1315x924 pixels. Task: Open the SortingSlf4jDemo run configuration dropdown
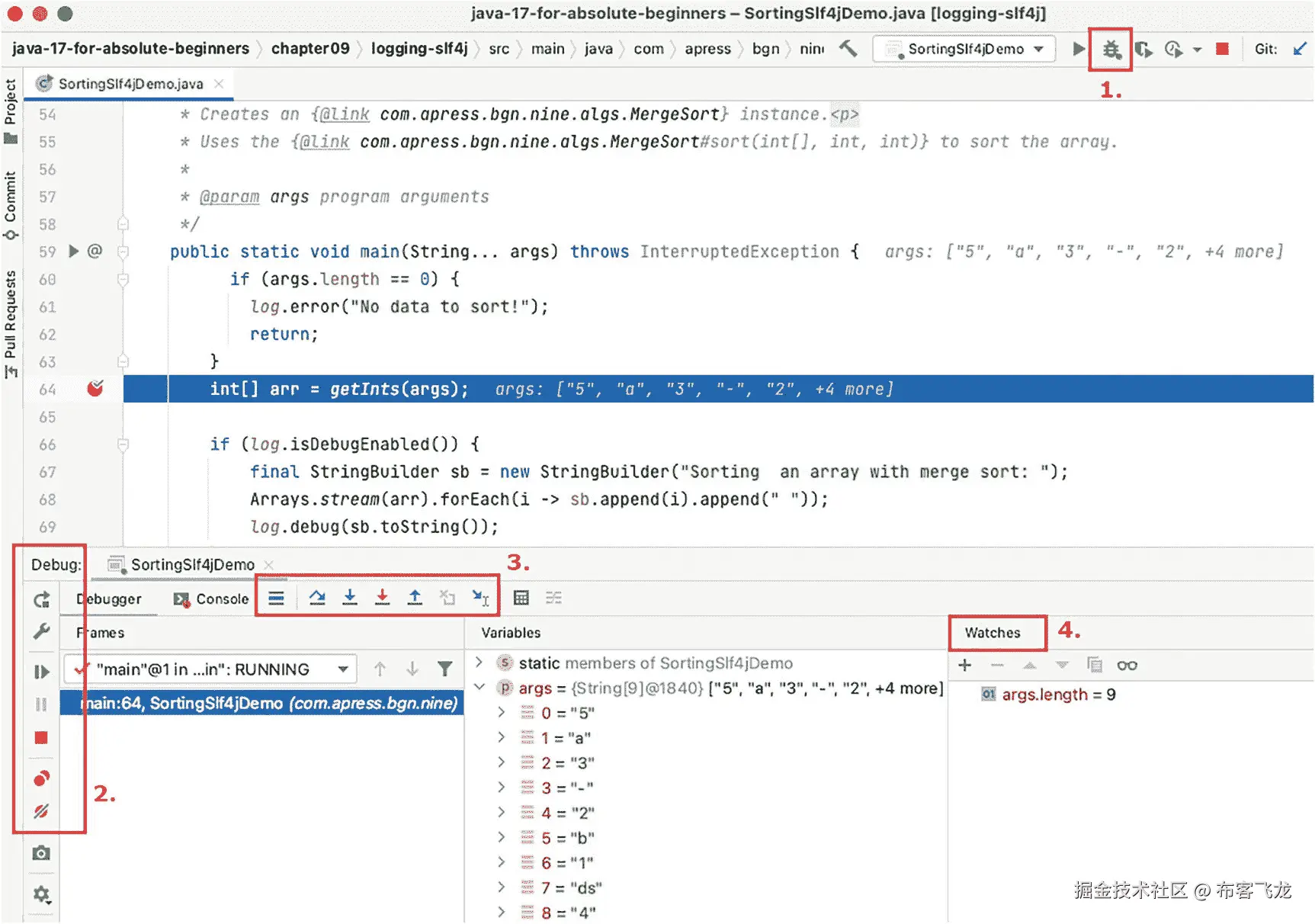coord(964,49)
